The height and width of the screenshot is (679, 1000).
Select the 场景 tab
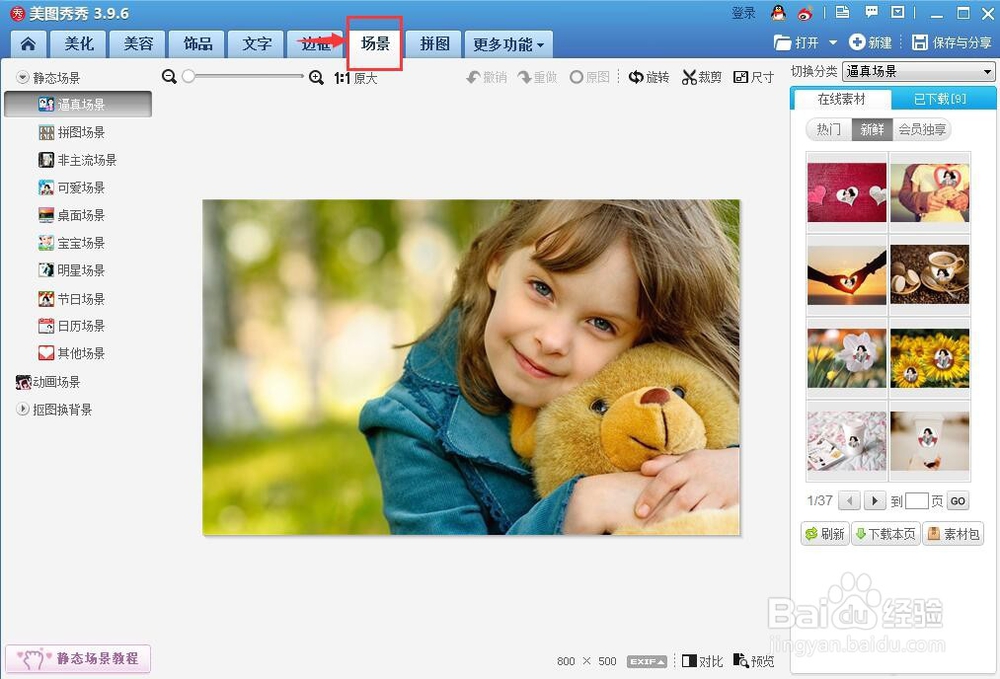coord(375,43)
